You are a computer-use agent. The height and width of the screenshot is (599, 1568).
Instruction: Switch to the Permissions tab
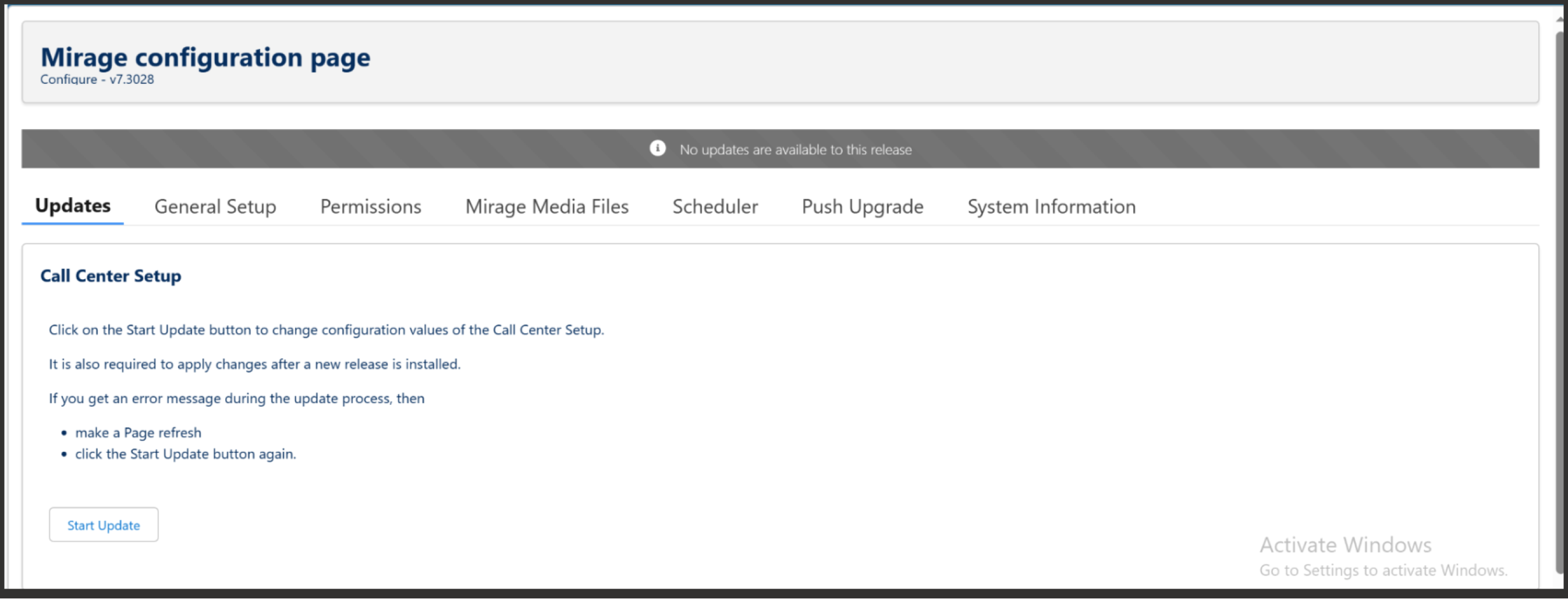pyautogui.click(x=371, y=207)
